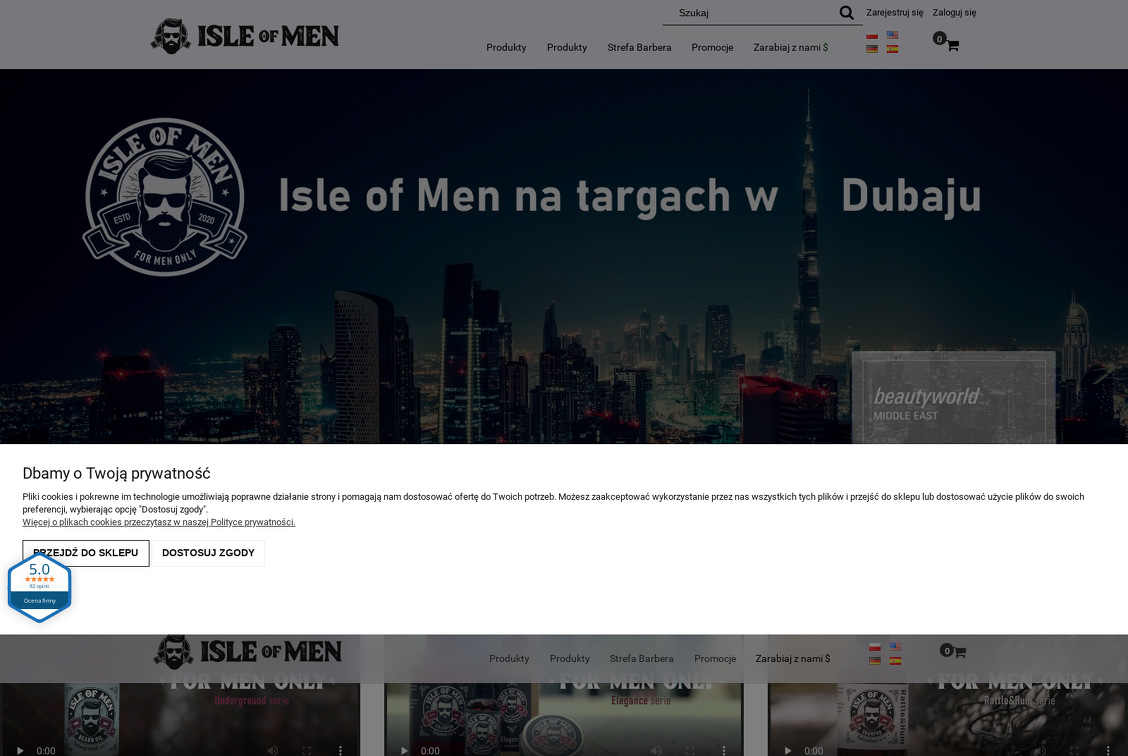This screenshot has height=756, width=1128.
Task: Choose German flag in lower header
Action: pyautogui.click(x=875, y=660)
